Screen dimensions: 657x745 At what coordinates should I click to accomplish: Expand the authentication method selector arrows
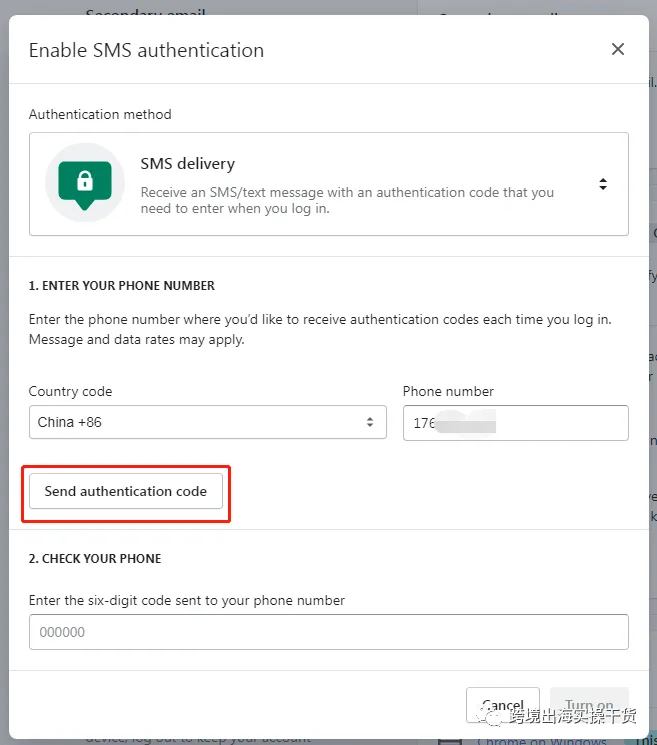point(603,184)
